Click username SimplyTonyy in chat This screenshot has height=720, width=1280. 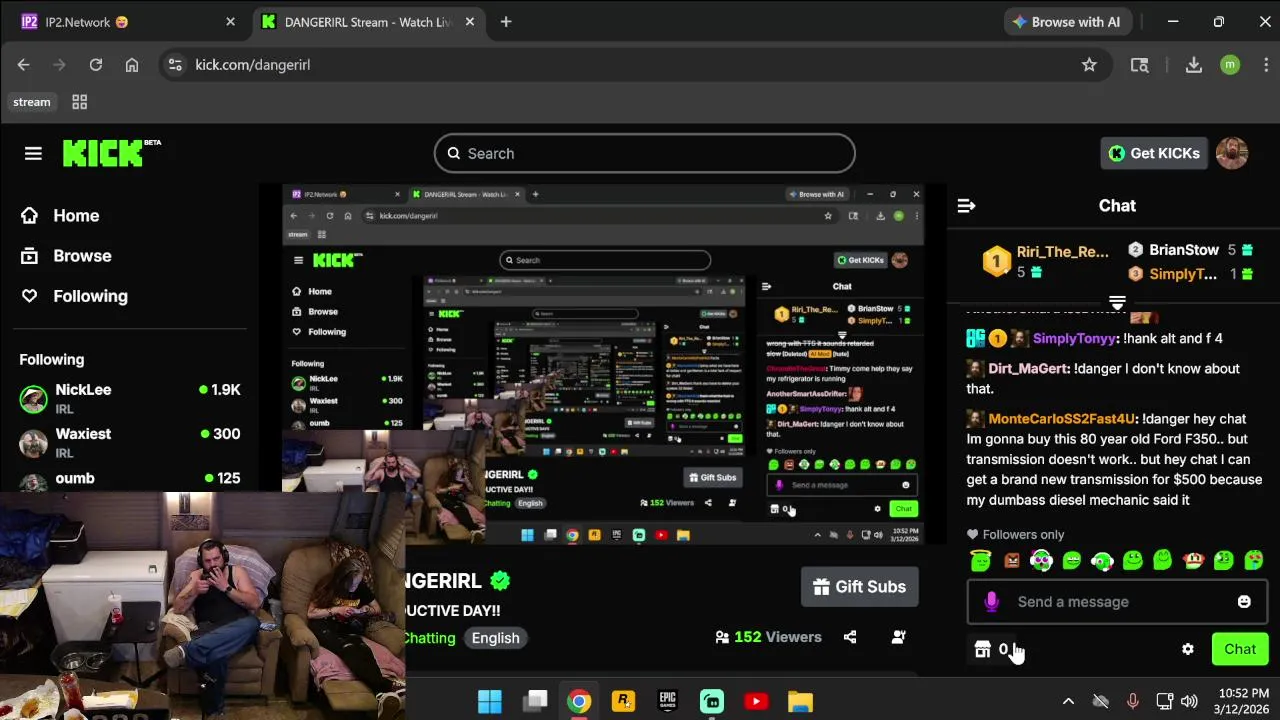(x=1075, y=339)
